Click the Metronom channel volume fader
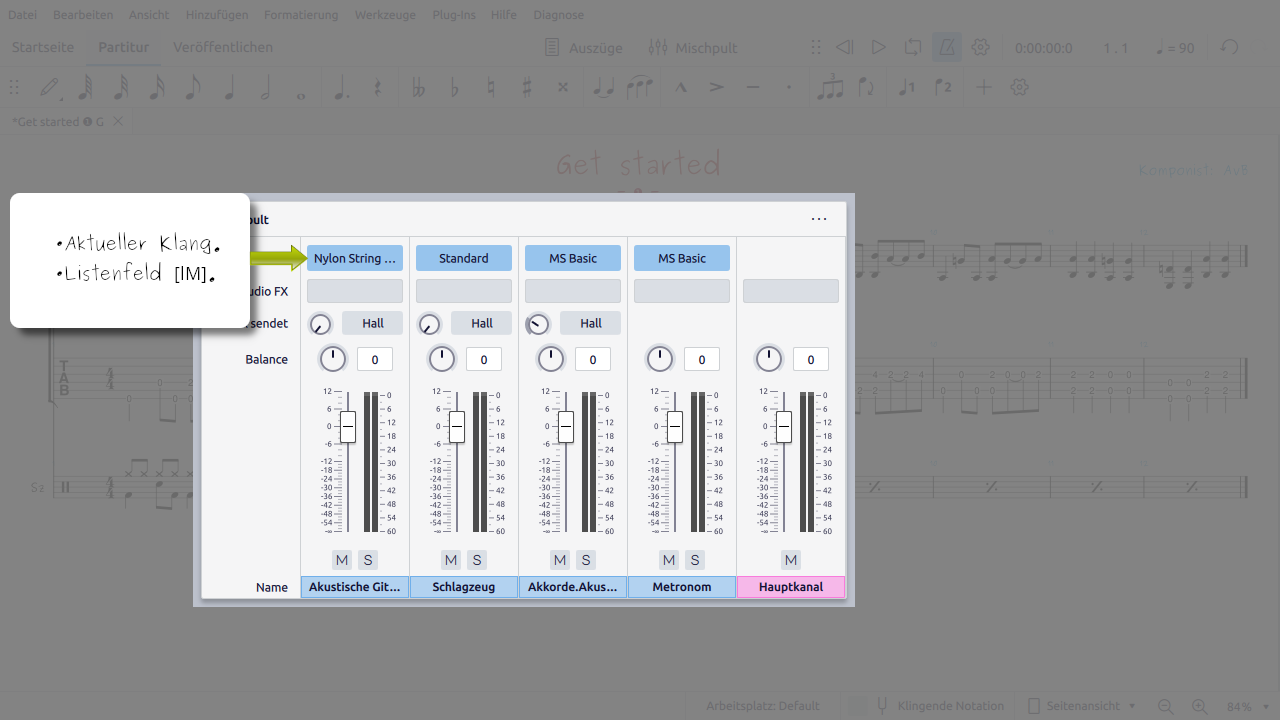This screenshot has height=720, width=1280. [x=675, y=427]
